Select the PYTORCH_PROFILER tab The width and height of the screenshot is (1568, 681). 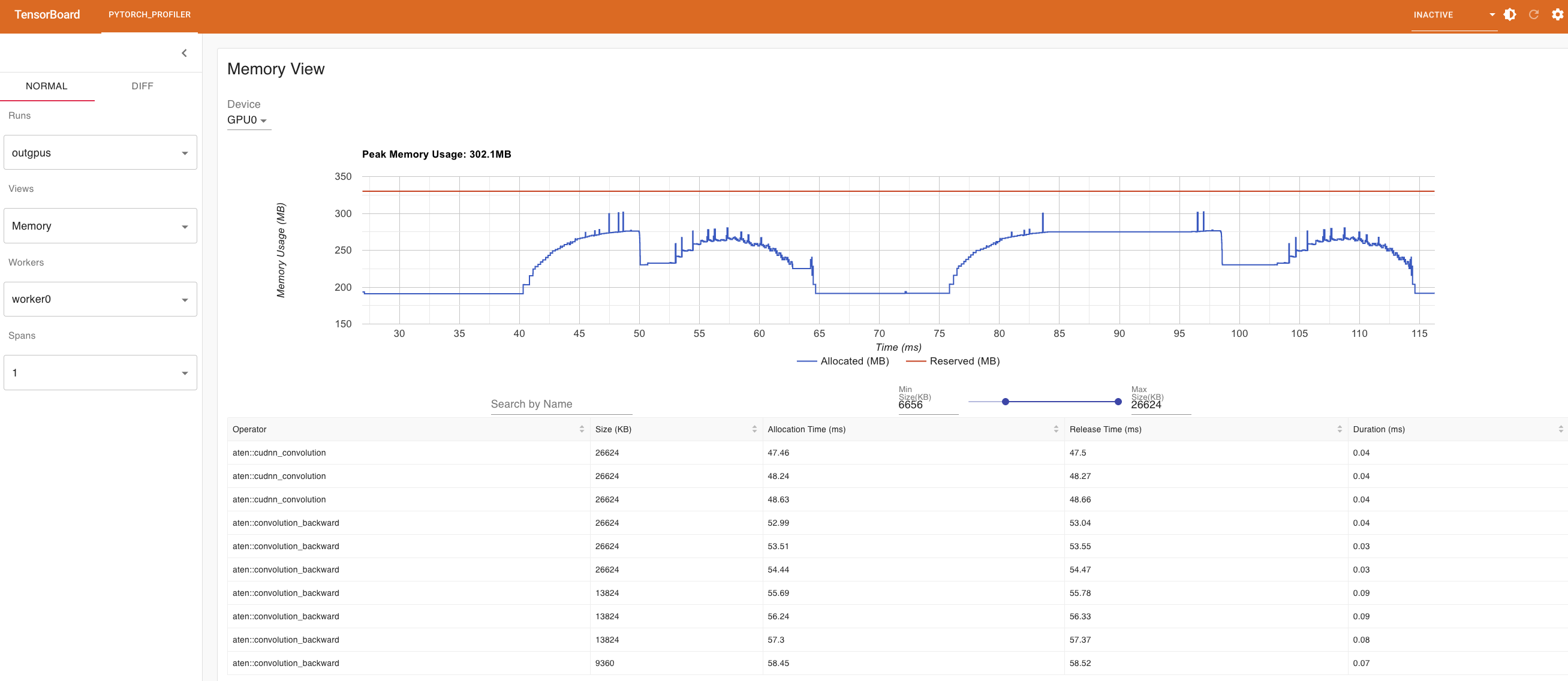[150, 14]
